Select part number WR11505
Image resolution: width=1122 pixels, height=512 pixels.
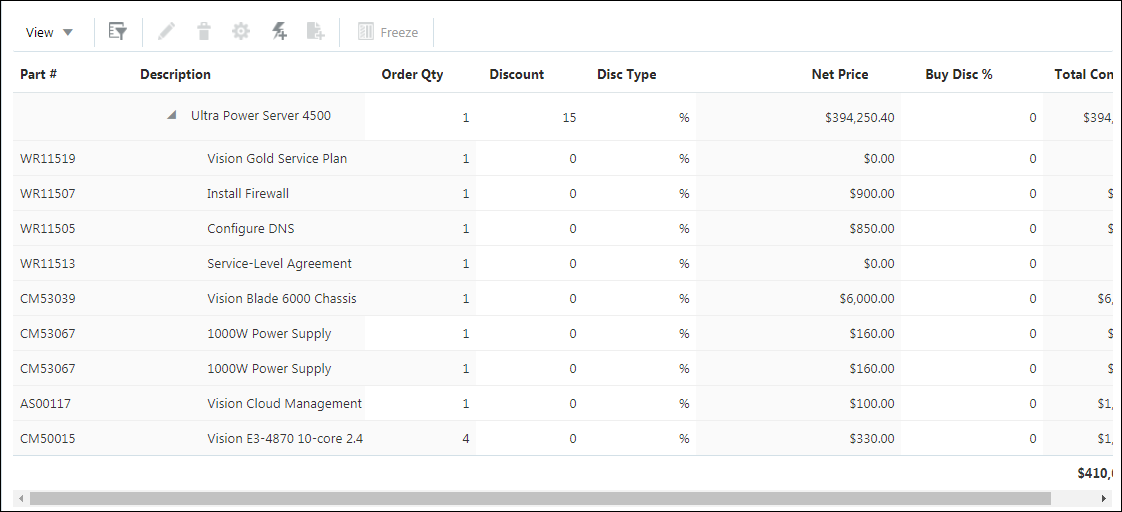[x=48, y=229]
